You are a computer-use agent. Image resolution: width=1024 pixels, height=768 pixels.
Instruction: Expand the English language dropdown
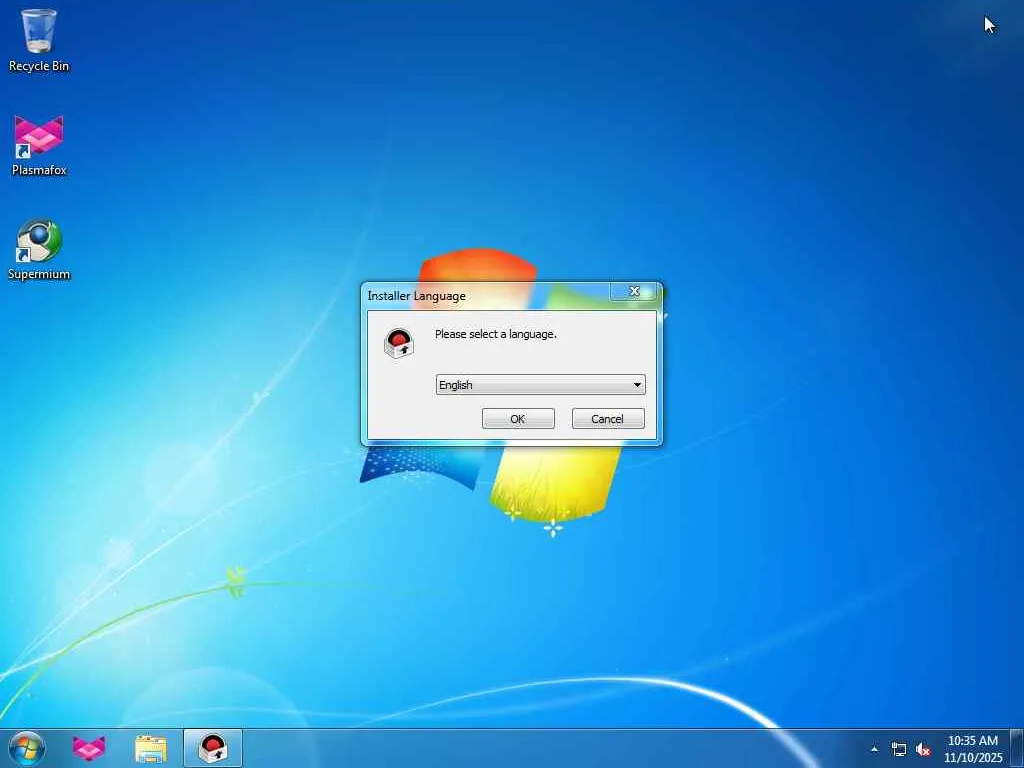(540, 385)
